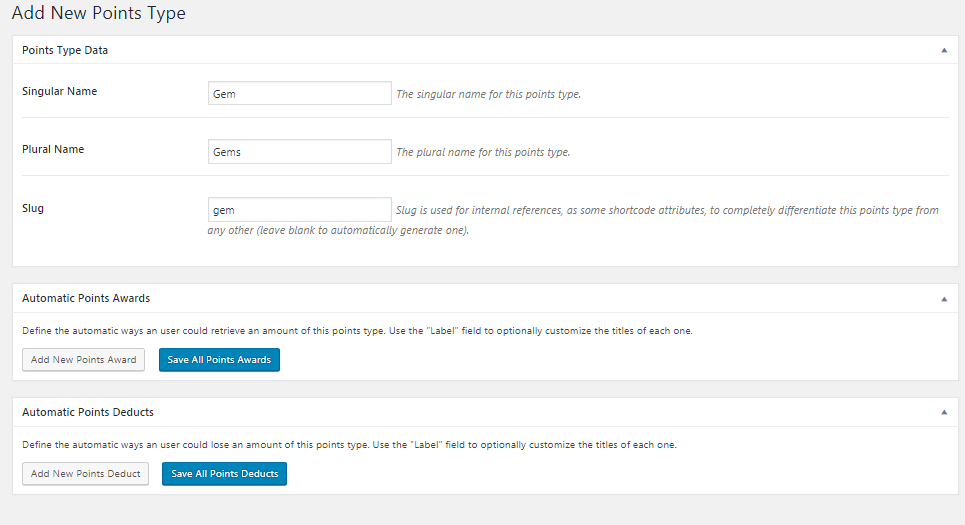Click Add New Points Award button
This screenshot has height=525, width=965.
(84, 360)
